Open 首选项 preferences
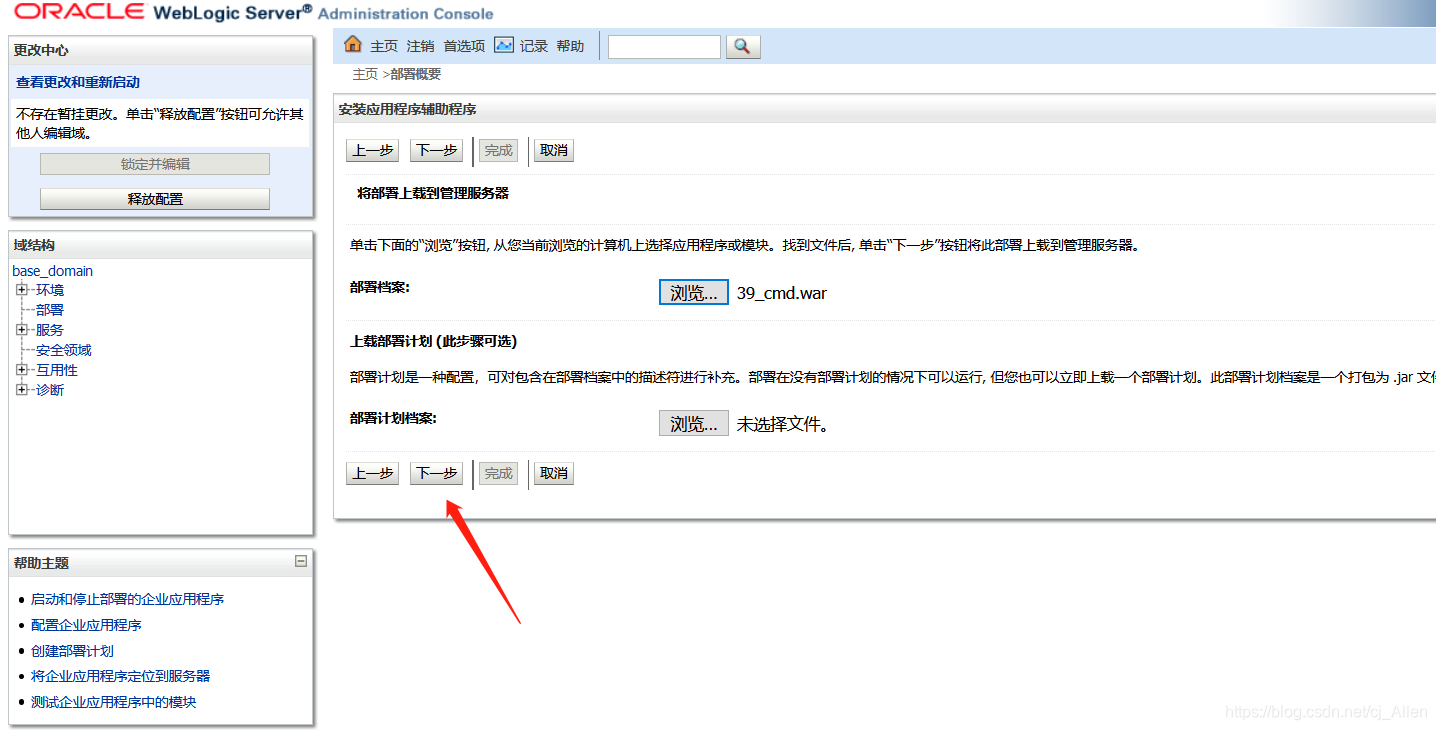This screenshot has width=1436, height=730. [x=465, y=46]
